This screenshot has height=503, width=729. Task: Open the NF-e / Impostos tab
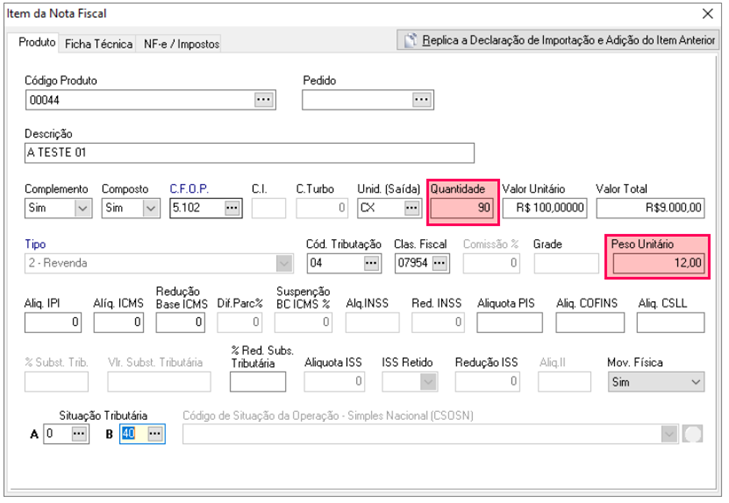point(180,44)
